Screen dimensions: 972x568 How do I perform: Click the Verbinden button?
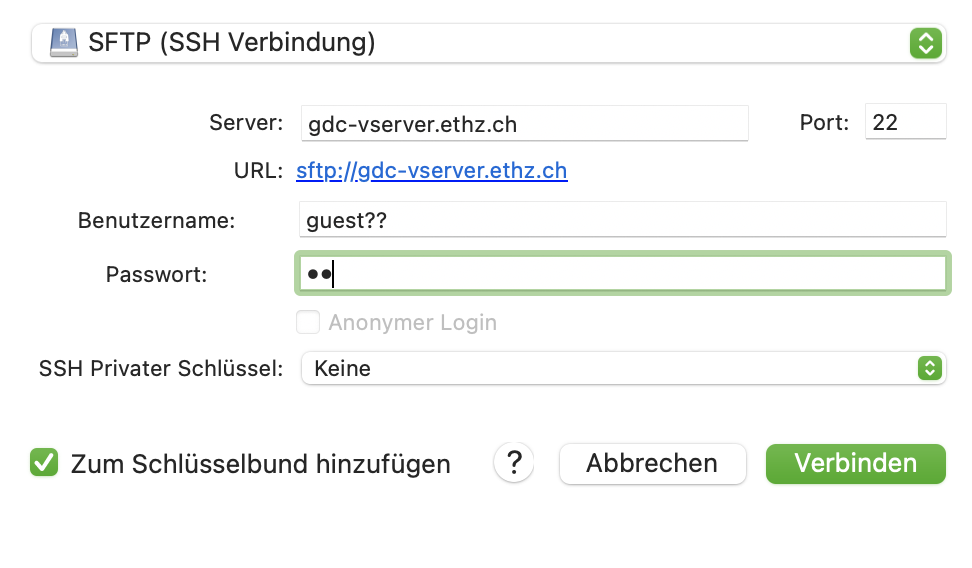click(x=855, y=463)
